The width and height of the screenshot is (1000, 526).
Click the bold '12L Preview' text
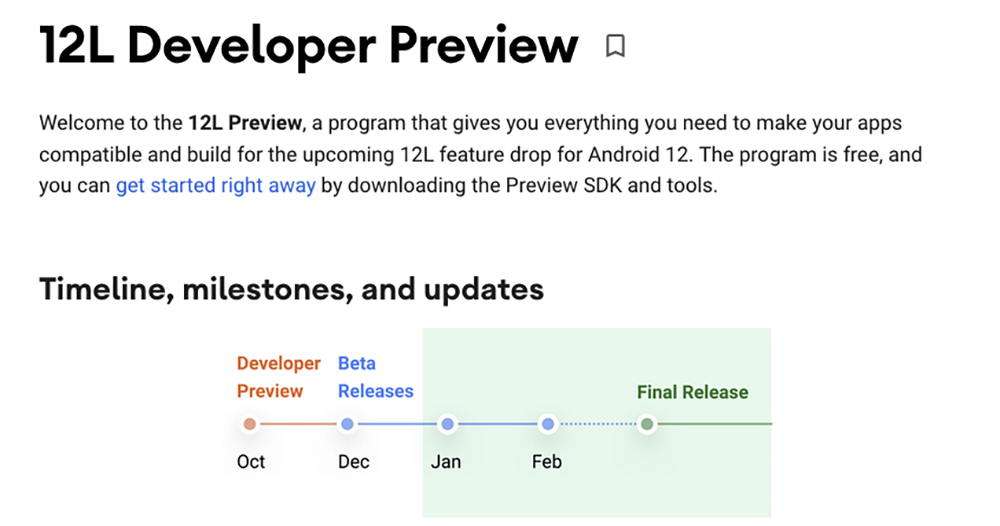coord(245,122)
